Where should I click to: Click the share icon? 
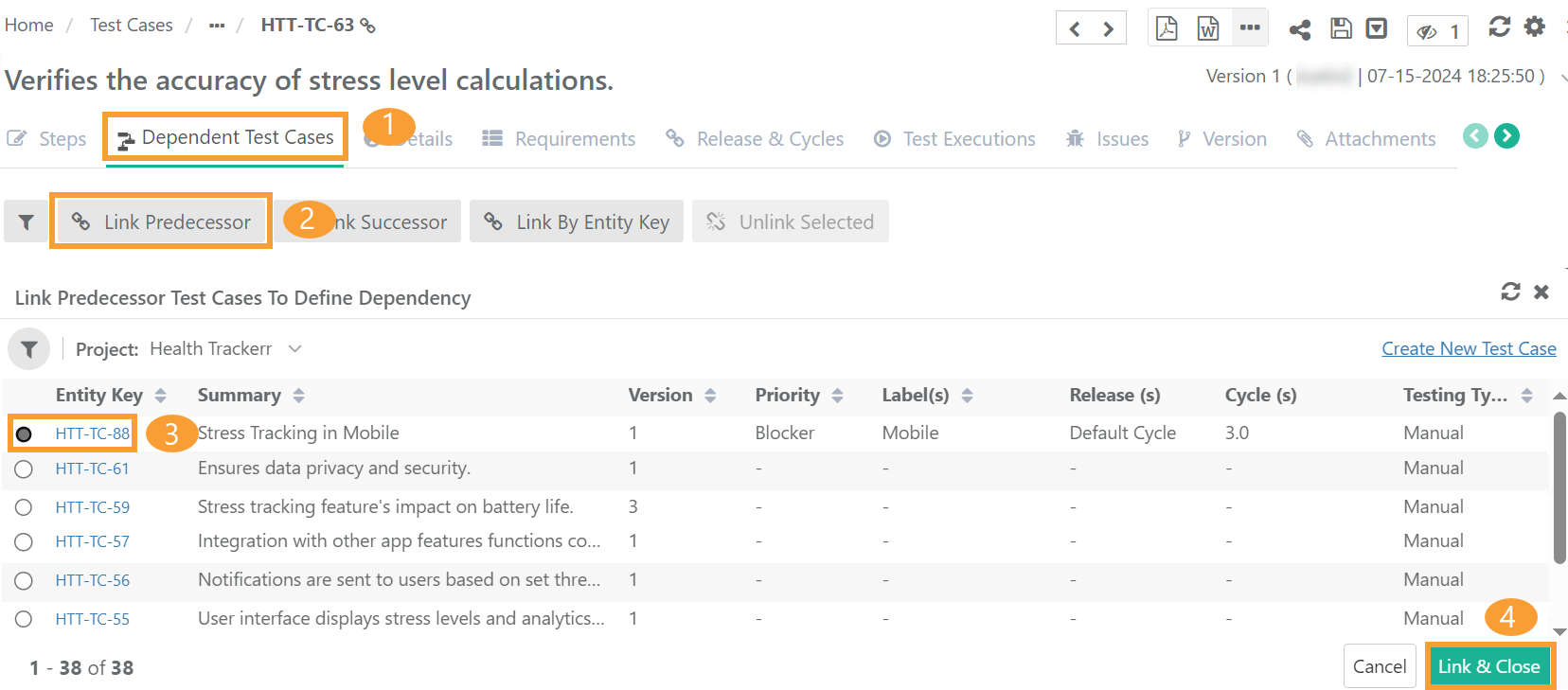coord(1300,29)
